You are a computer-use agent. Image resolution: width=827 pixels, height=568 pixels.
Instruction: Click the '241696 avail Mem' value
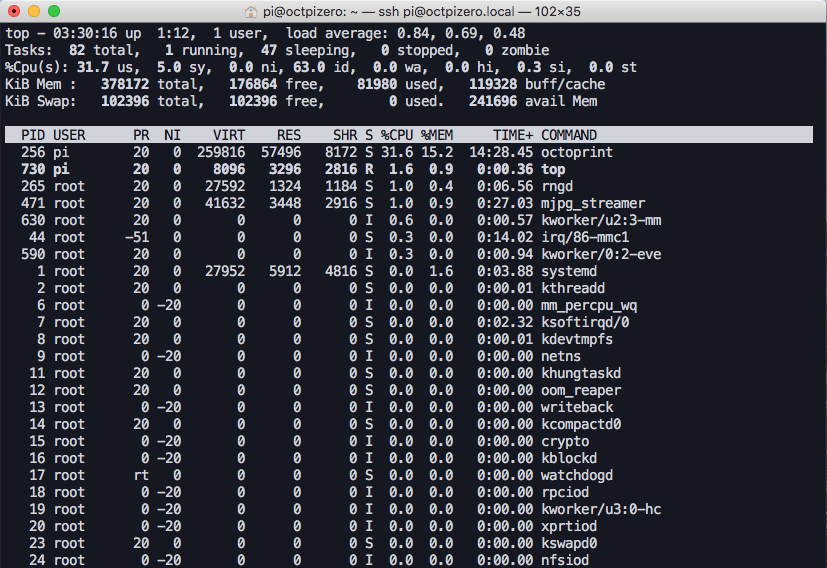point(533,101)
